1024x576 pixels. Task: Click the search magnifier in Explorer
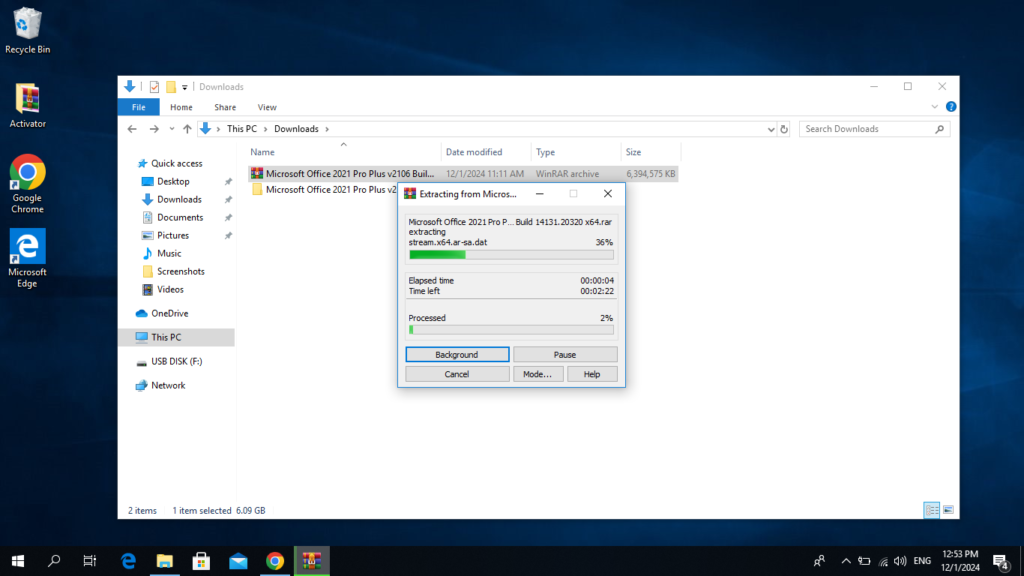click(939, 129)
